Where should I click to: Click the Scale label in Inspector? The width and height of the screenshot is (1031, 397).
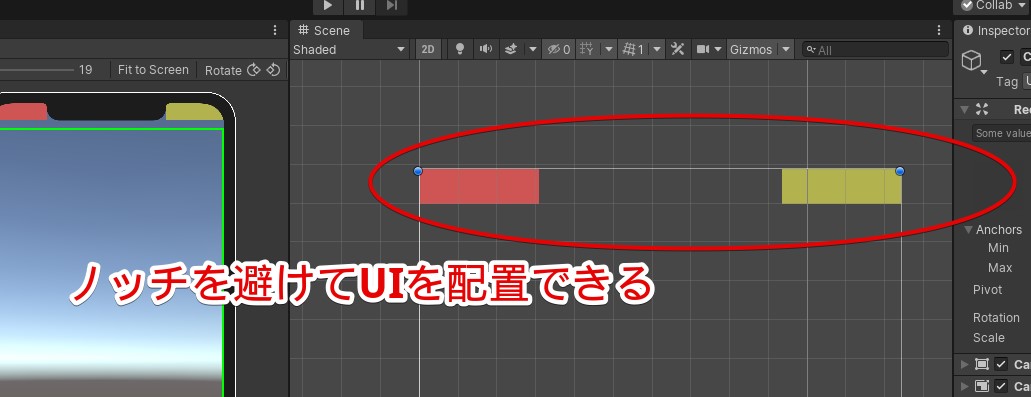point(988,338)
